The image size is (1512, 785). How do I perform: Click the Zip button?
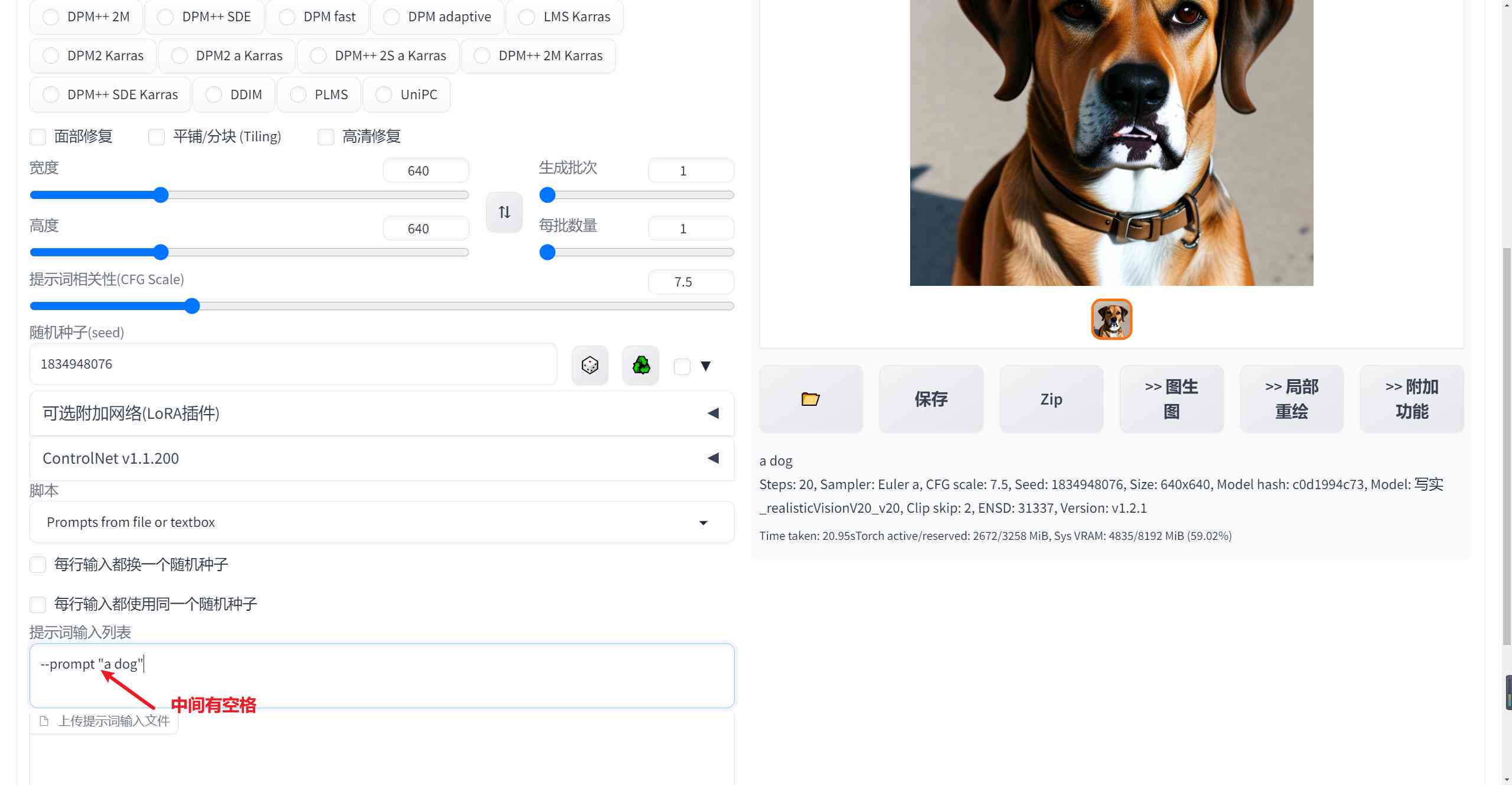(x=1051, y=399)
